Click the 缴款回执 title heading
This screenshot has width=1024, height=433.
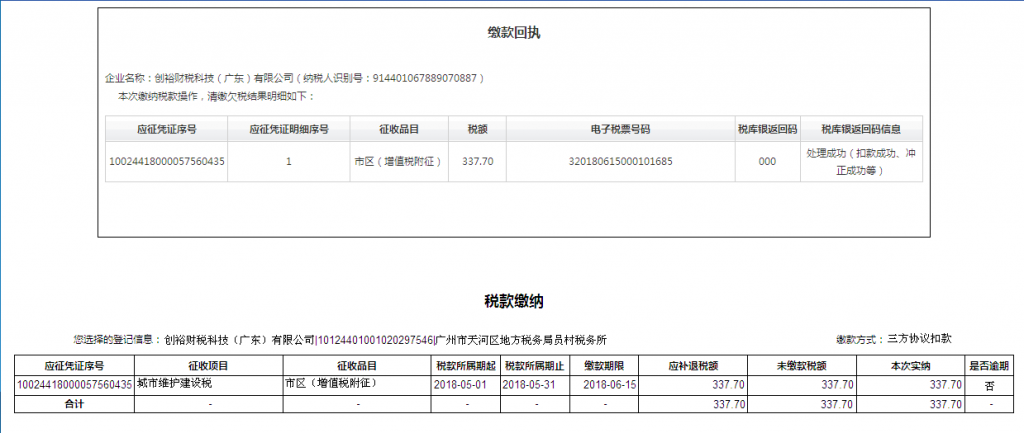tap(514, 33)
